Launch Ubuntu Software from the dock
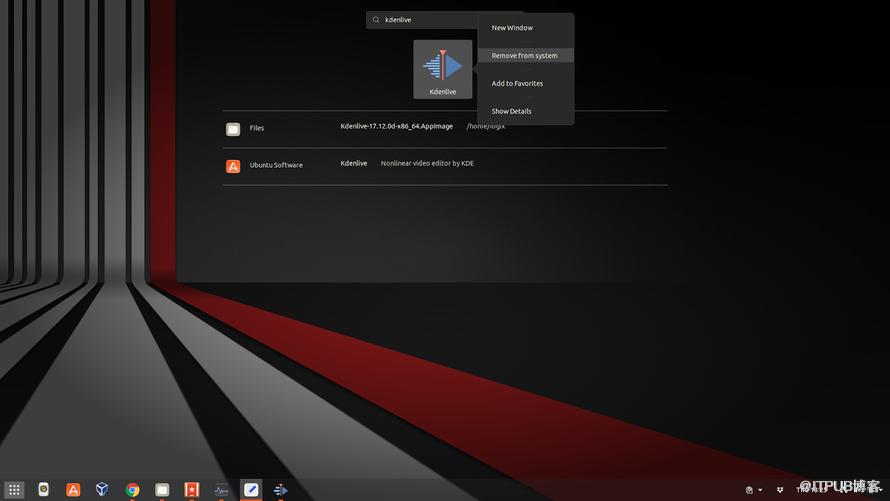The height and width of the screenshot is (501, 890). (73, 490)
